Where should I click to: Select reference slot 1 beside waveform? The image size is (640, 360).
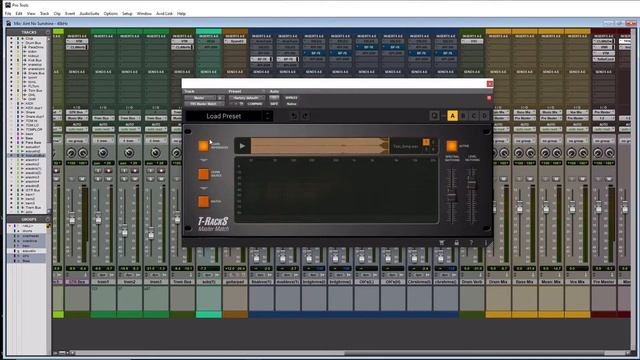pos(426,142)
